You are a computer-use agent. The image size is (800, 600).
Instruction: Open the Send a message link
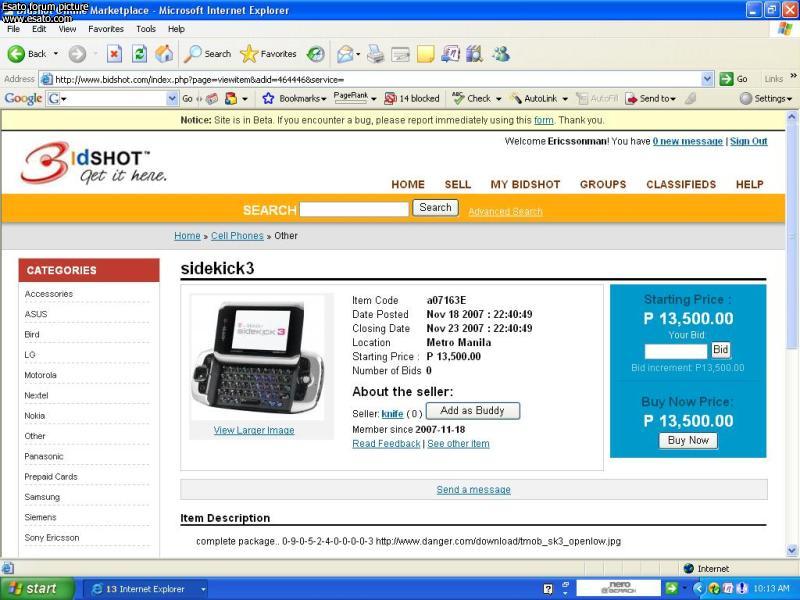click(x=473, y=490)
